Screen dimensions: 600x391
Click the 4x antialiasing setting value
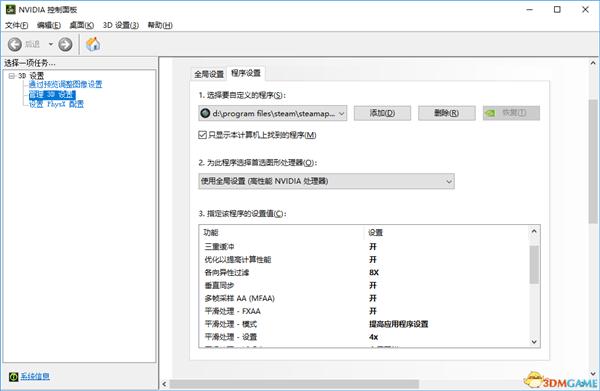[x=373, y=337]
